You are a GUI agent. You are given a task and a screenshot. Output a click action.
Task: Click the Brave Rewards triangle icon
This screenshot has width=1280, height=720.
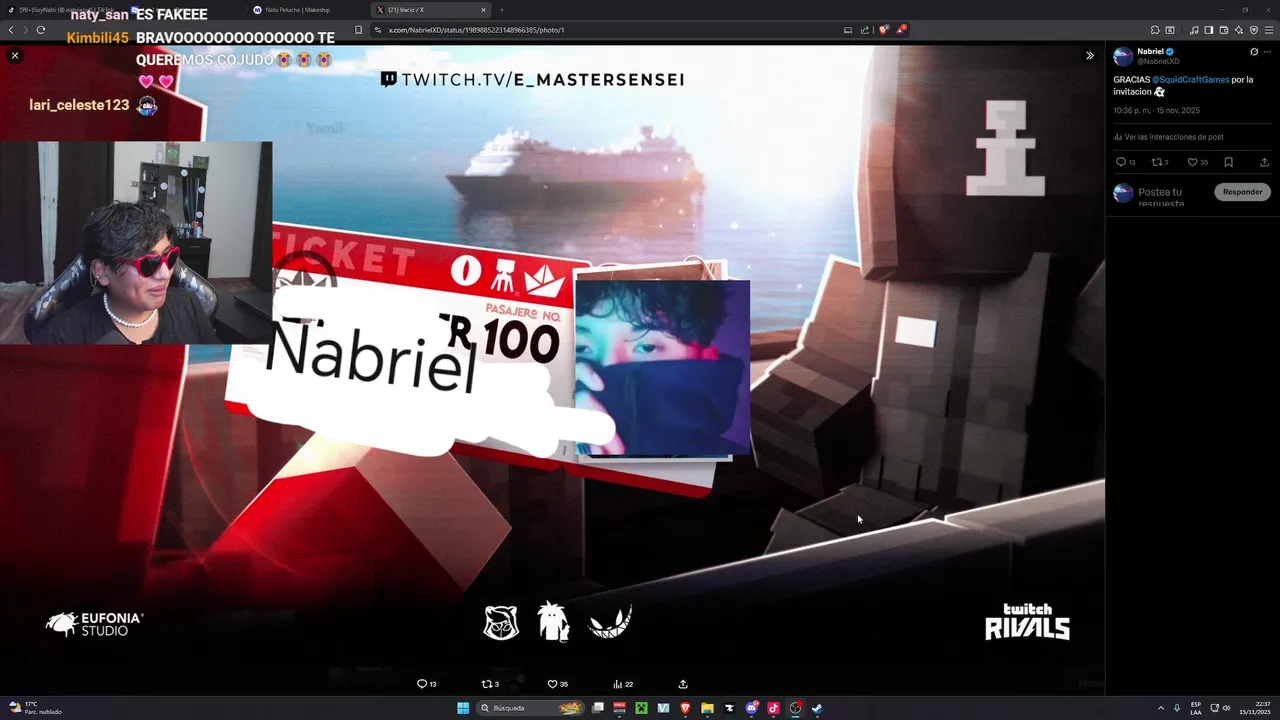pos(901,30)
